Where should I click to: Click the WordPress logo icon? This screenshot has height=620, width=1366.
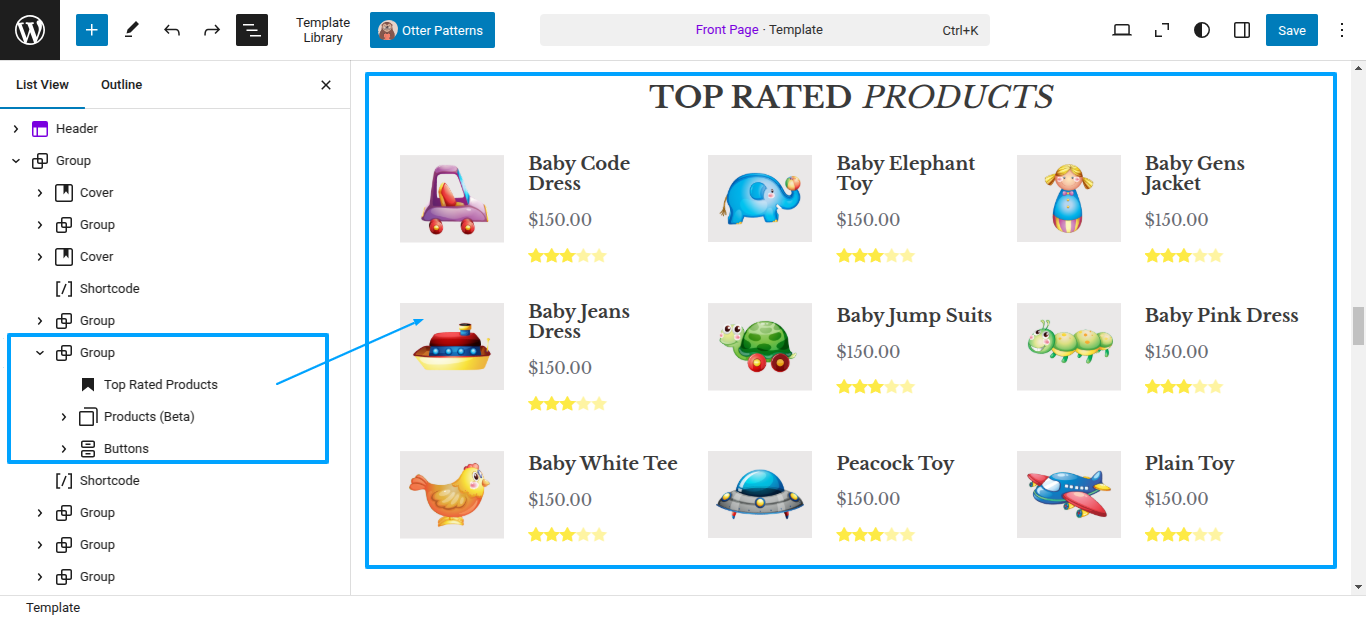[x=30, y=30]
